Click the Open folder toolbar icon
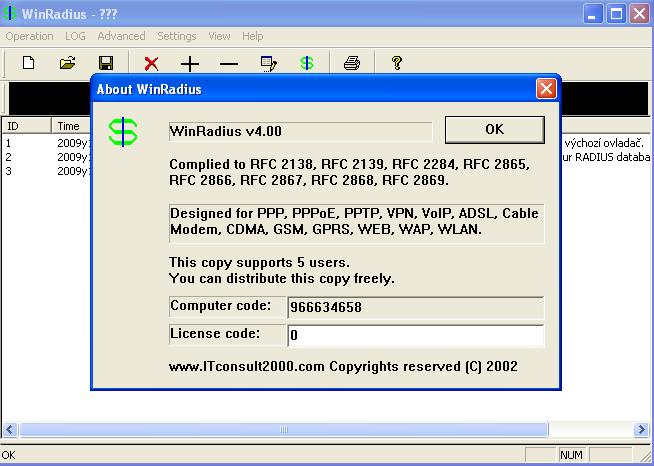654x466 pixels. [x=67, y=63]
